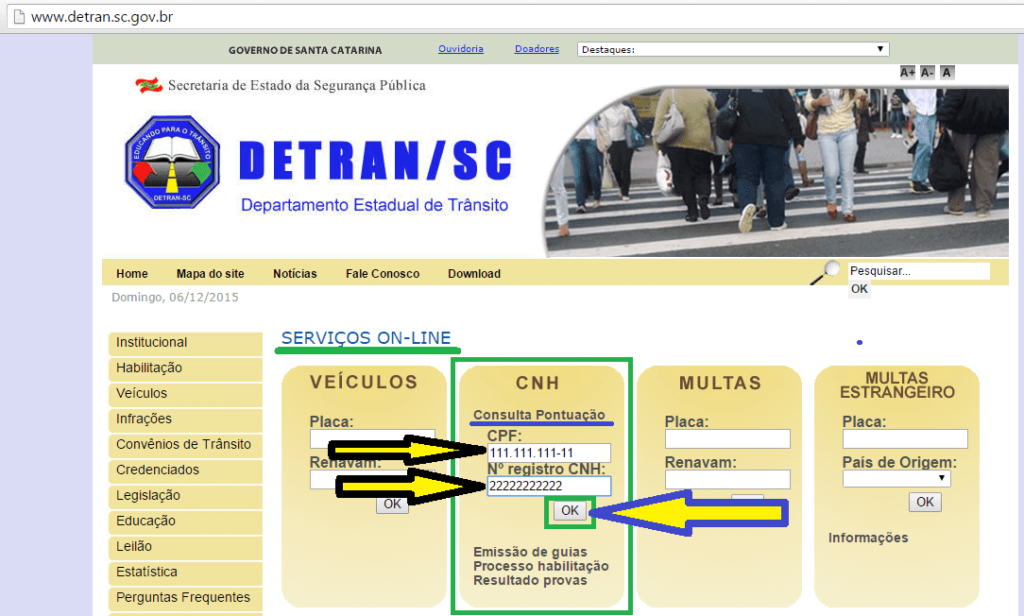The width and height of the screenshot is (1024, 616).
Task: Open Infrações in sidebar
Action: [185, 419]
